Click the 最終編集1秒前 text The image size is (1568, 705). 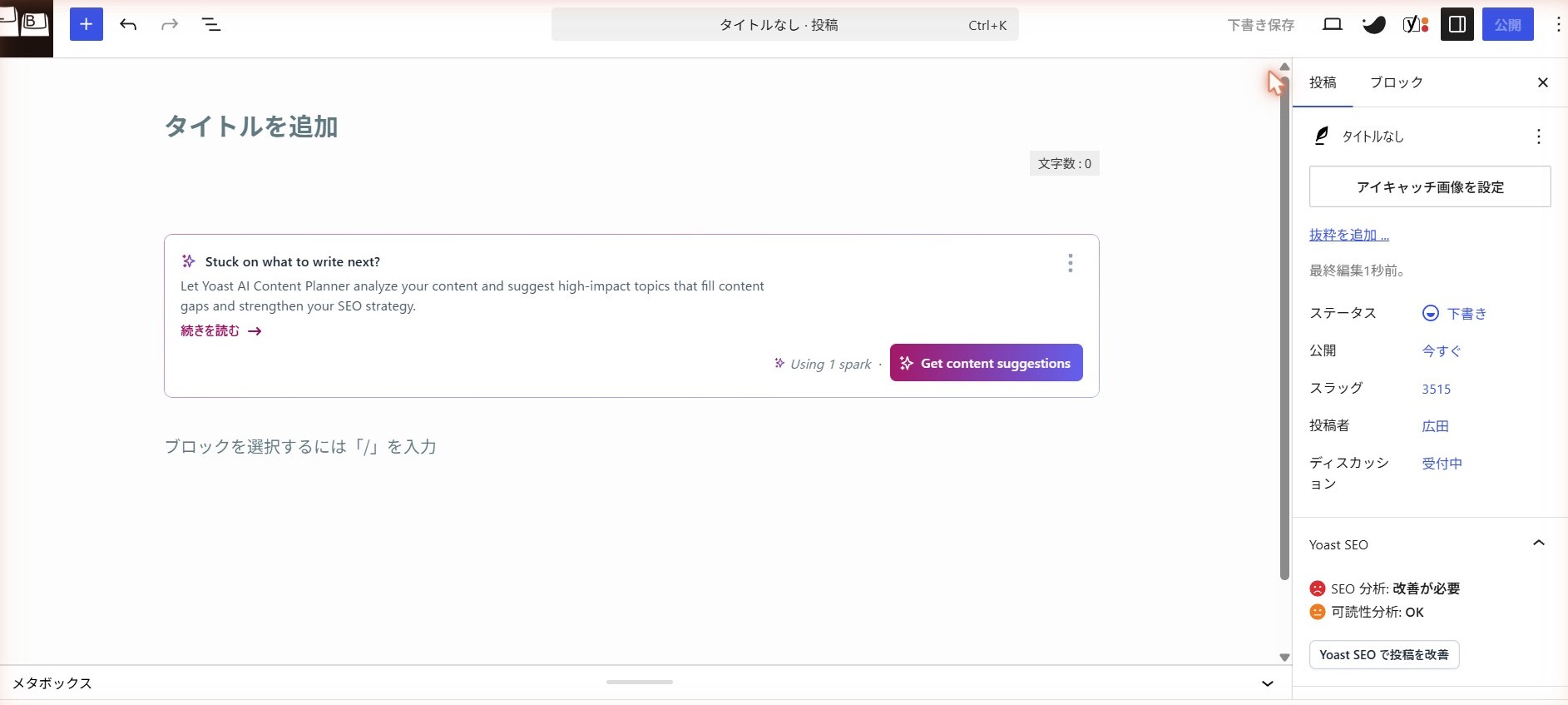coord(1358,271)
